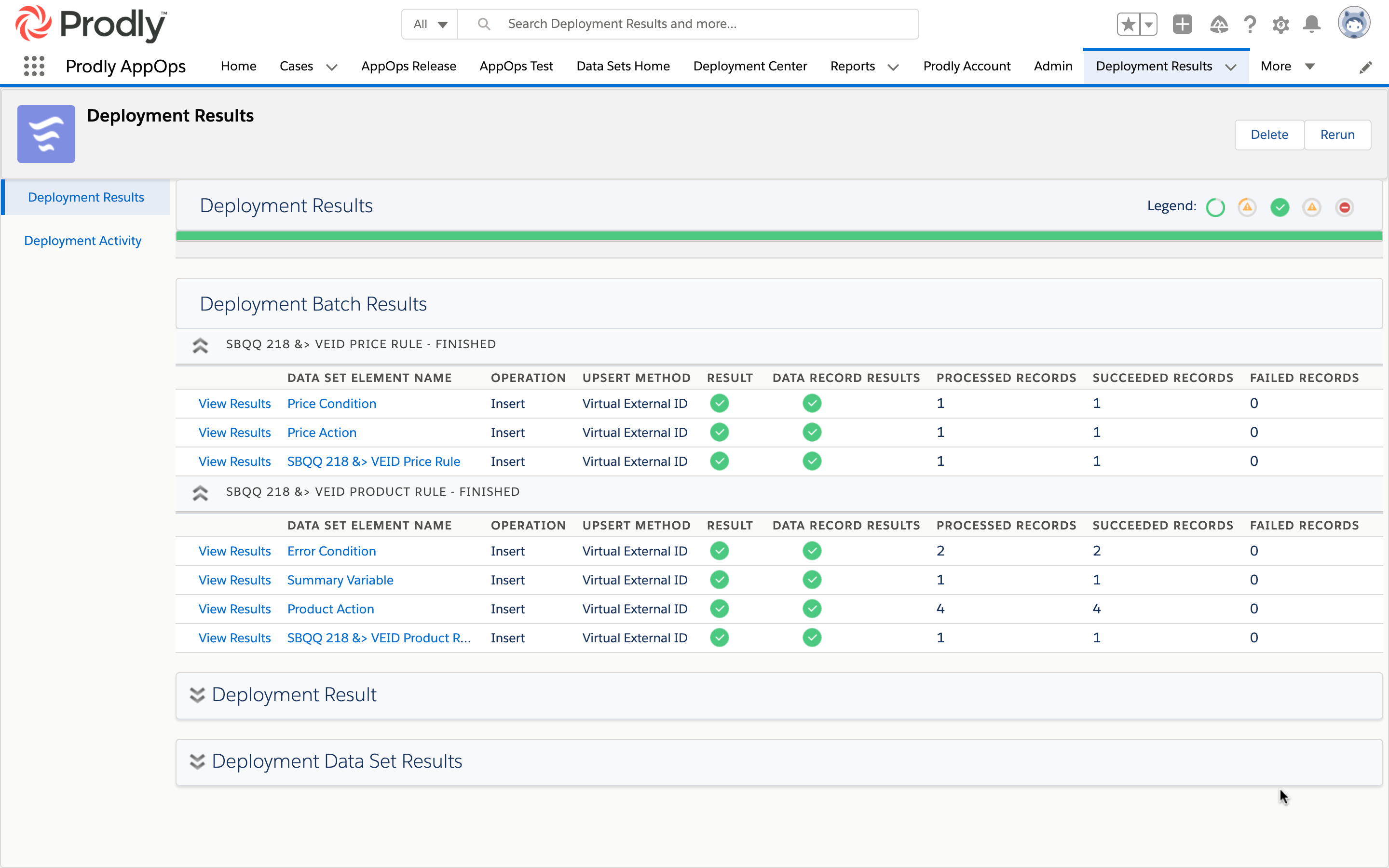Click the Prodly logo
The width and height of the screenshot is (1389, 868).
coord(89,24)
